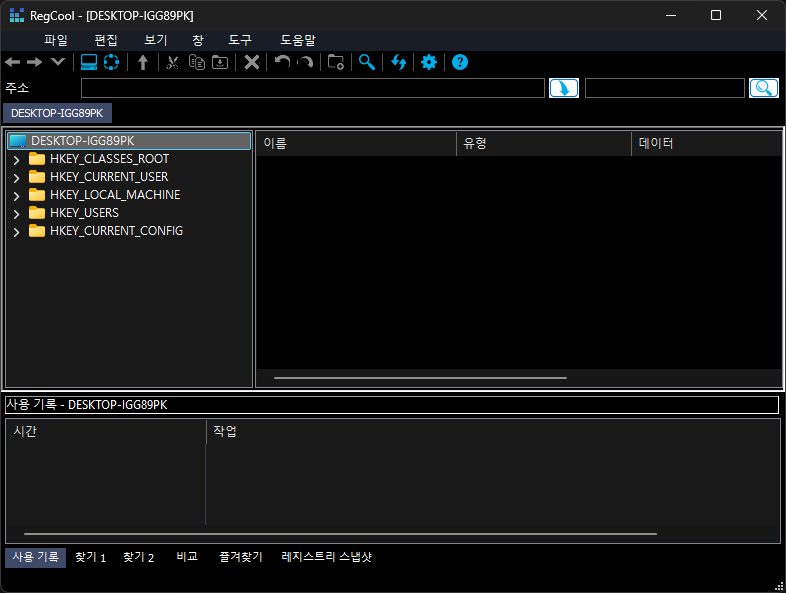This screenshot has width=786, height=593.
Task: Select DESKTOP-IGG89PK root tree node
Action: [x=129, y=141]
